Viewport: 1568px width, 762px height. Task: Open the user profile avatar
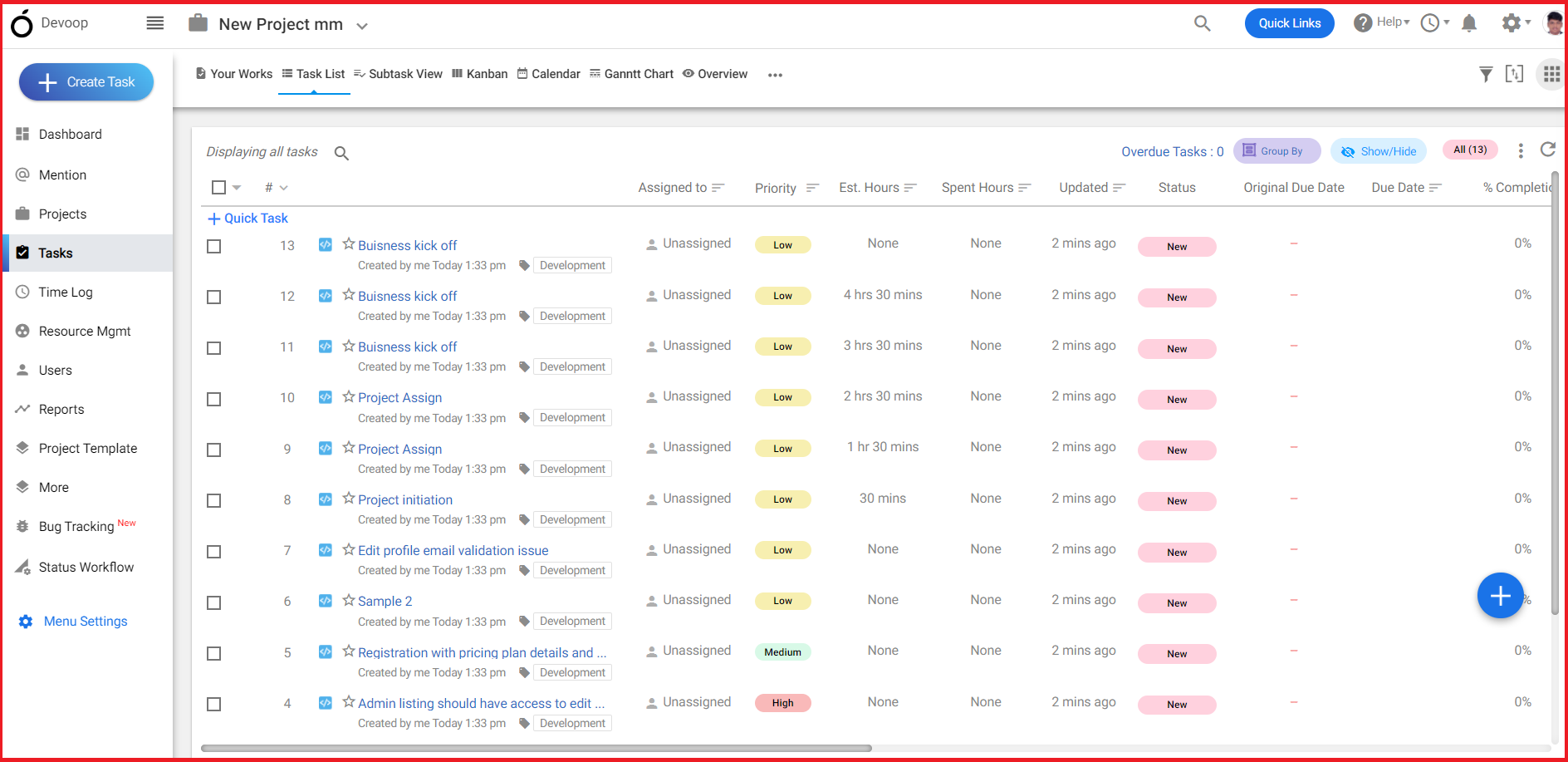click(1553, 23)
